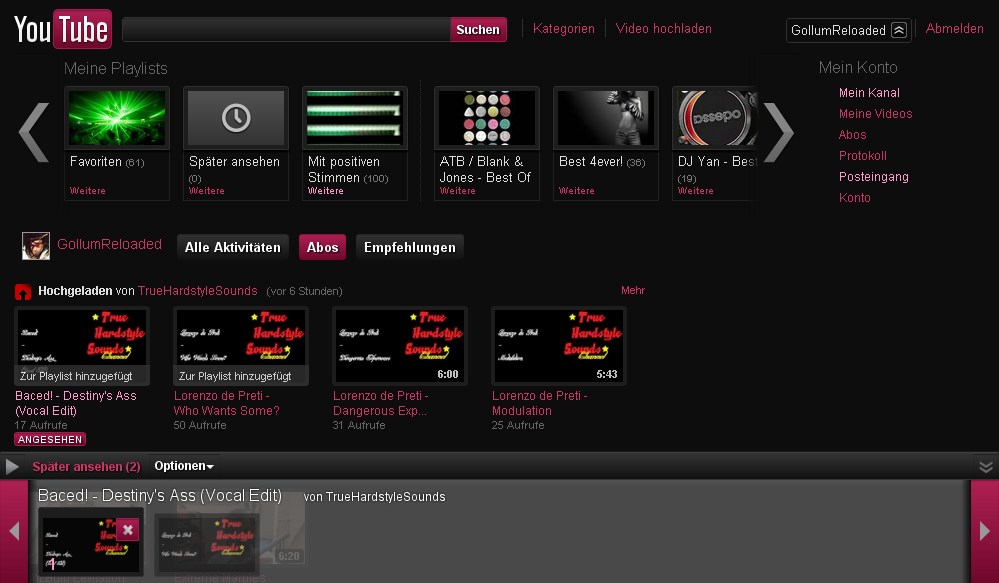This screenshot has height=583, width=999.
Task: Click the TrueHardstyleSounds channel upload icon
Action: (23, 292)
